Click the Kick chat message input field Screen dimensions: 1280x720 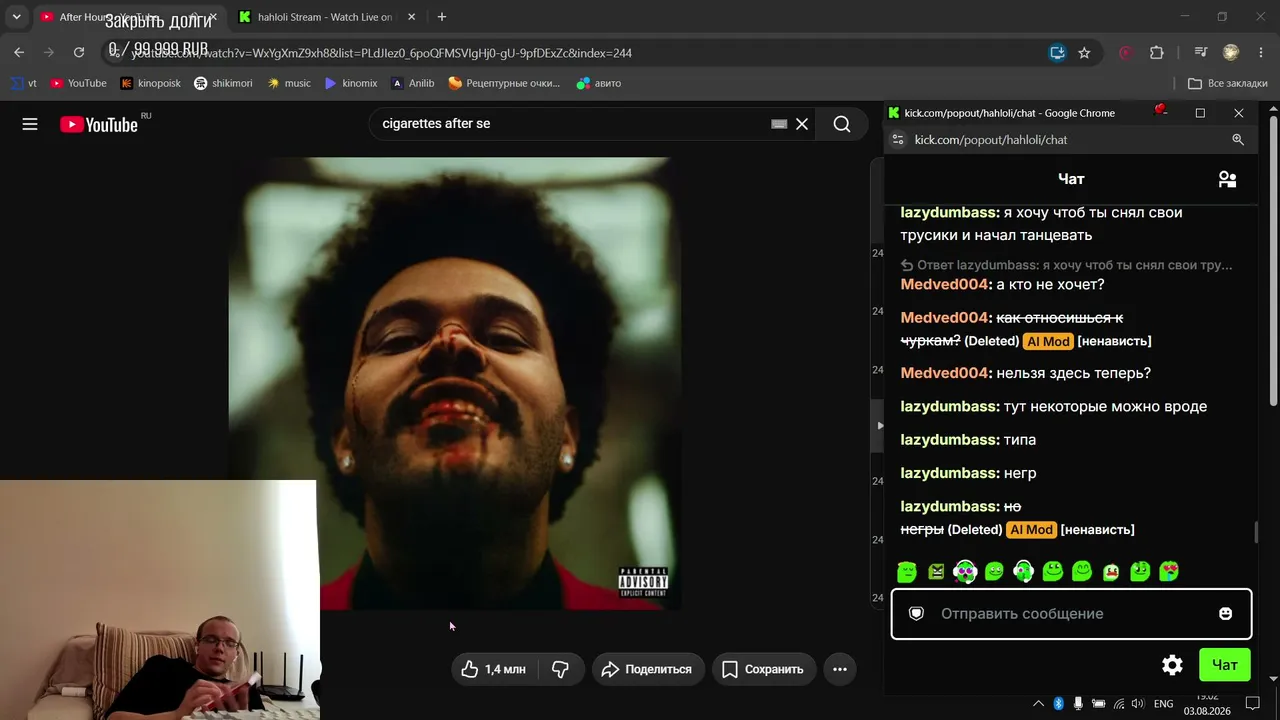pyautogui.click(x=1071, y=614)
